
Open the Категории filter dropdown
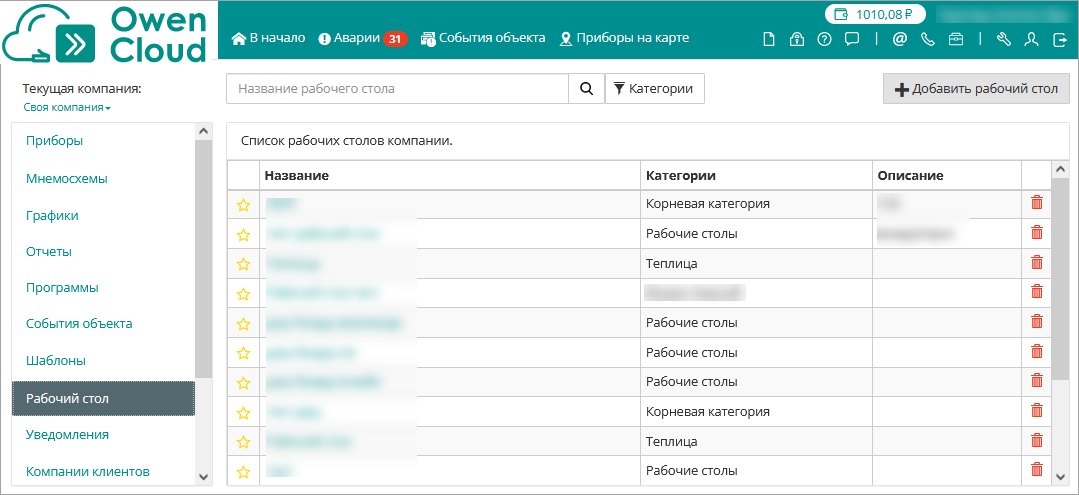point(655,89)
